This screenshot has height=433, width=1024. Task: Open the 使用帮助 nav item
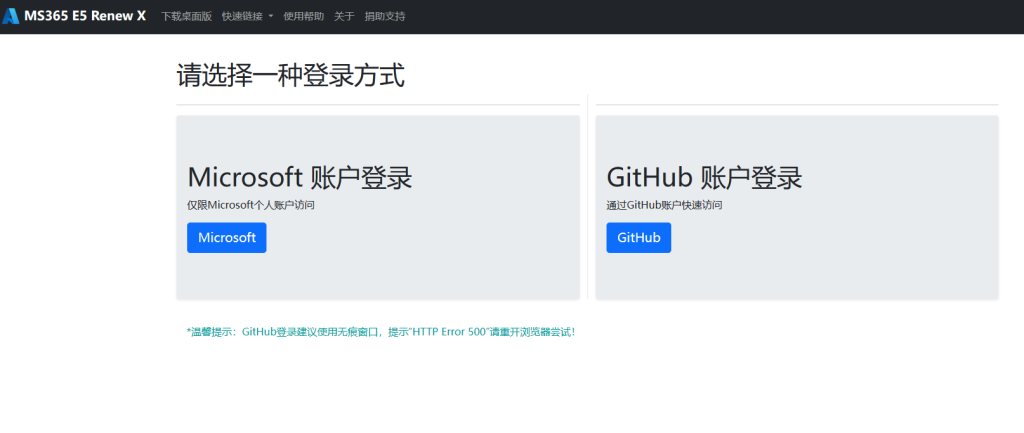pyautogui.click(x=304, y=16)
